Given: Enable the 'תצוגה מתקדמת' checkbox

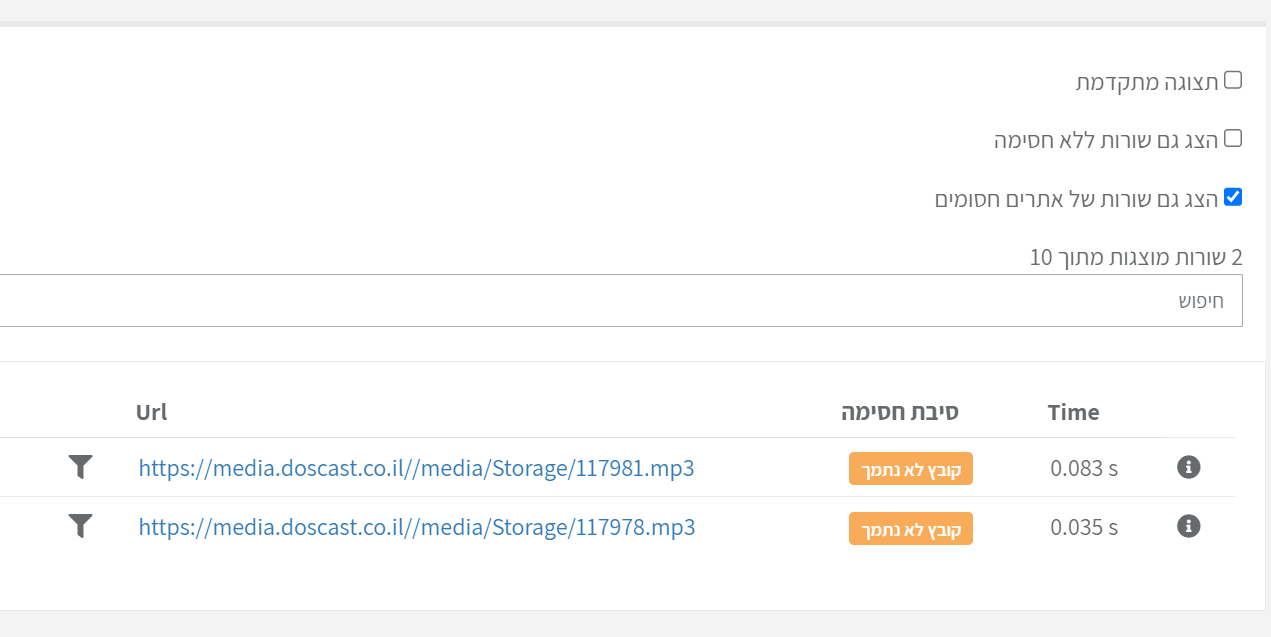Looking at the screenshot, I should [x=1233, y=80].
